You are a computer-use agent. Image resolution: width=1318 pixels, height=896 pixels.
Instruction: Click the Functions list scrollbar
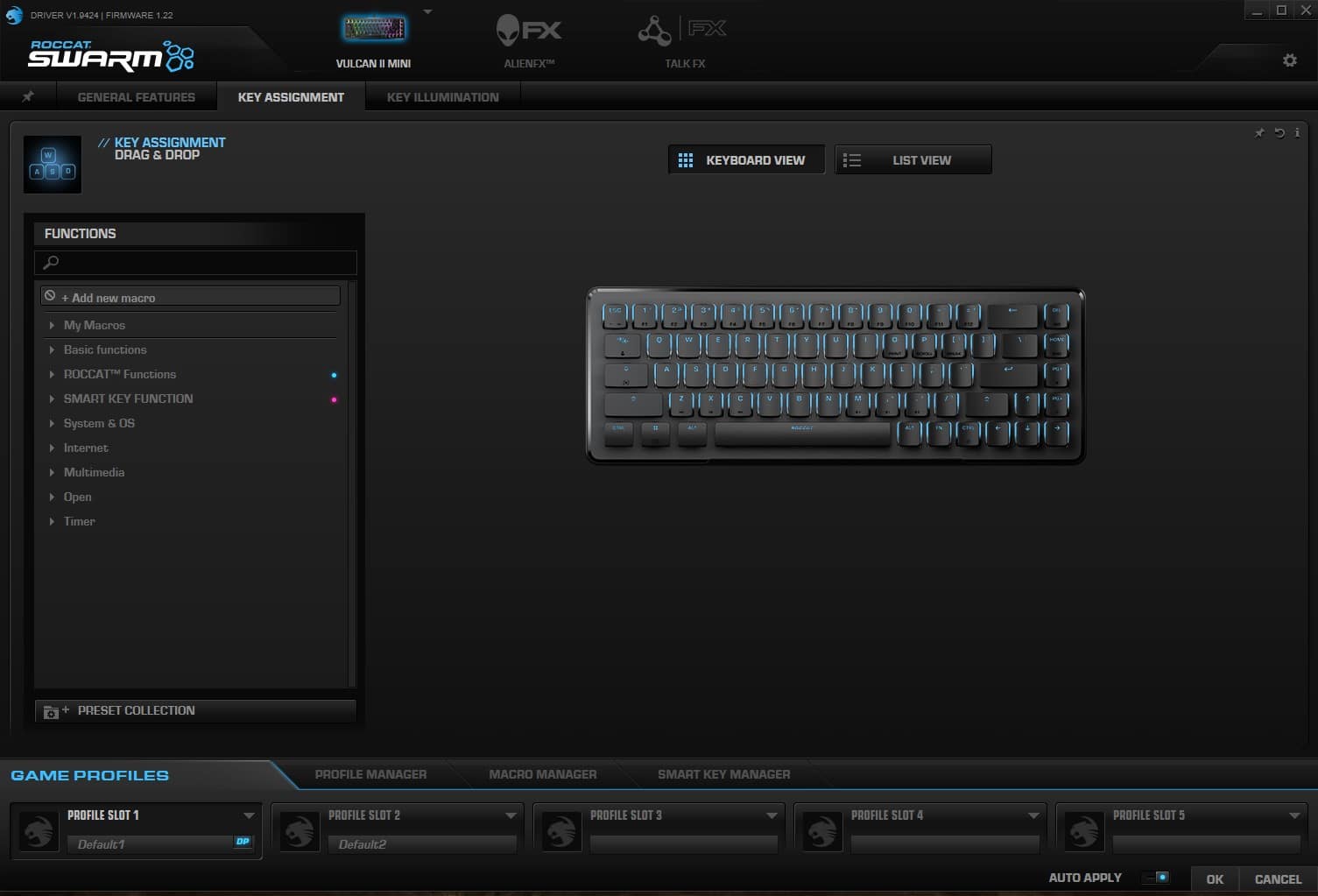pyautogui.click(x=352, y=483)
